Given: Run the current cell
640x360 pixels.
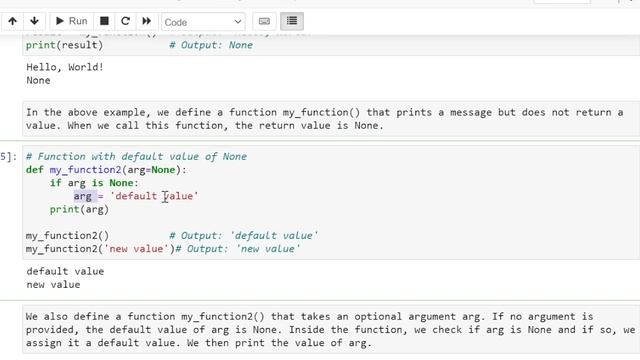Looking at the screenshot, I should [71, 21].
